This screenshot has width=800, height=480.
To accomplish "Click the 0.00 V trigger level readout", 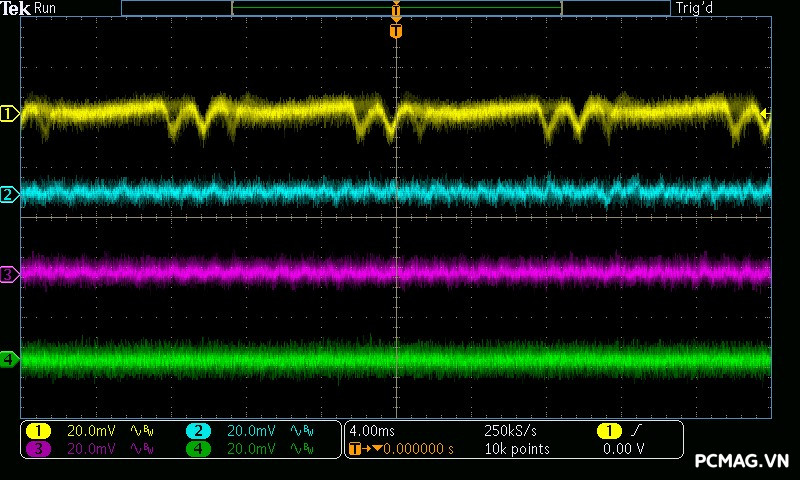I will [x=623, y=449].
